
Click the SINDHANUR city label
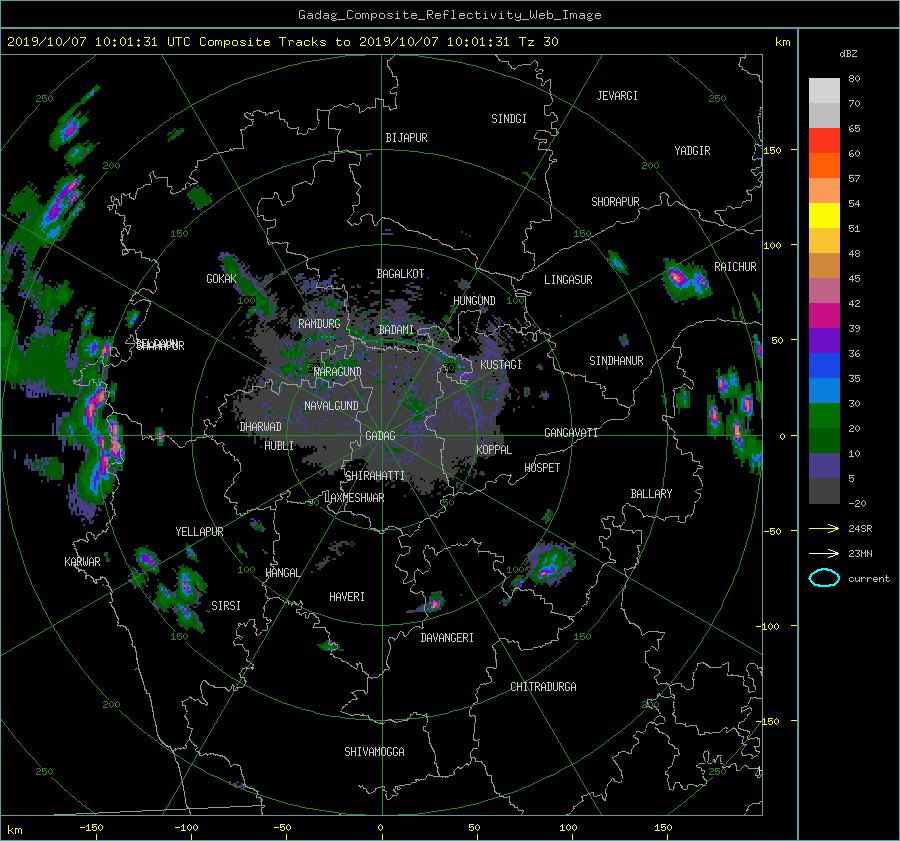616,361
